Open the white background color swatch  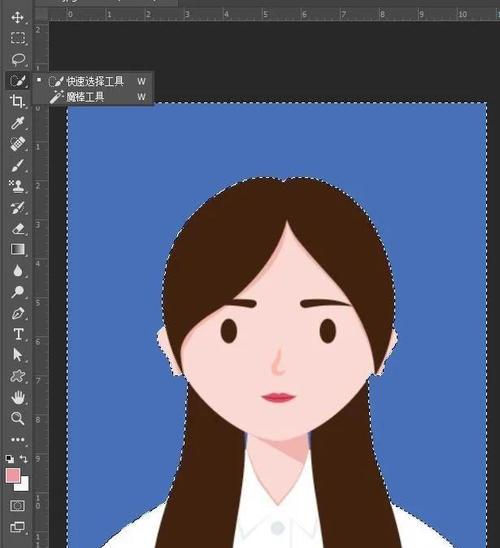pos(24,485)
